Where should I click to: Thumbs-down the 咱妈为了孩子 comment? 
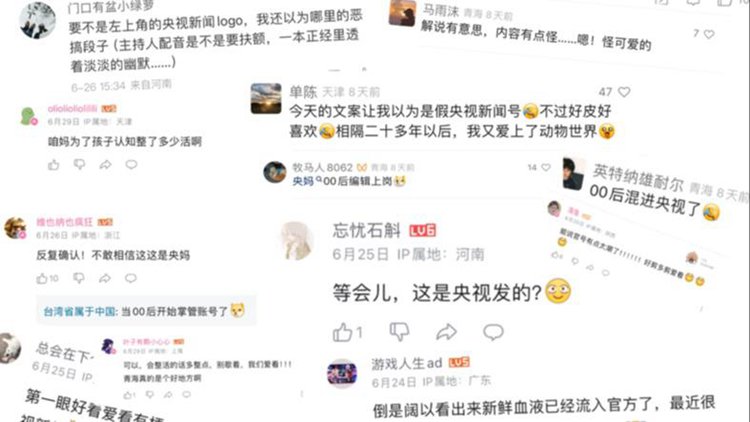(x=79, y=165)
